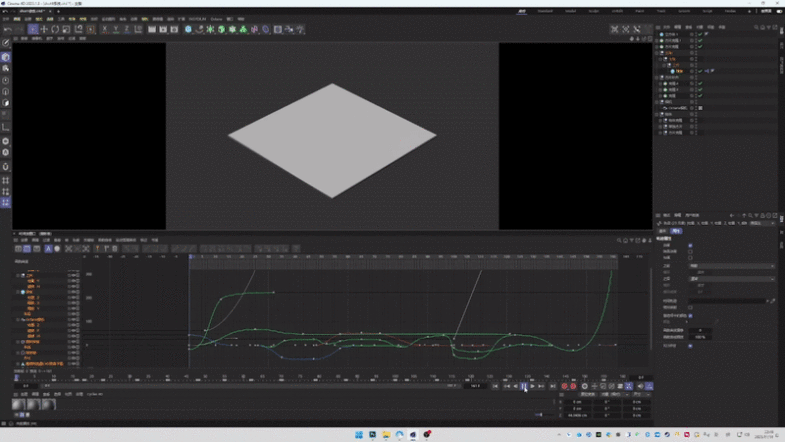
Task: Go to the end of animation
Action: pyautogui.click(x=552, y=386)
